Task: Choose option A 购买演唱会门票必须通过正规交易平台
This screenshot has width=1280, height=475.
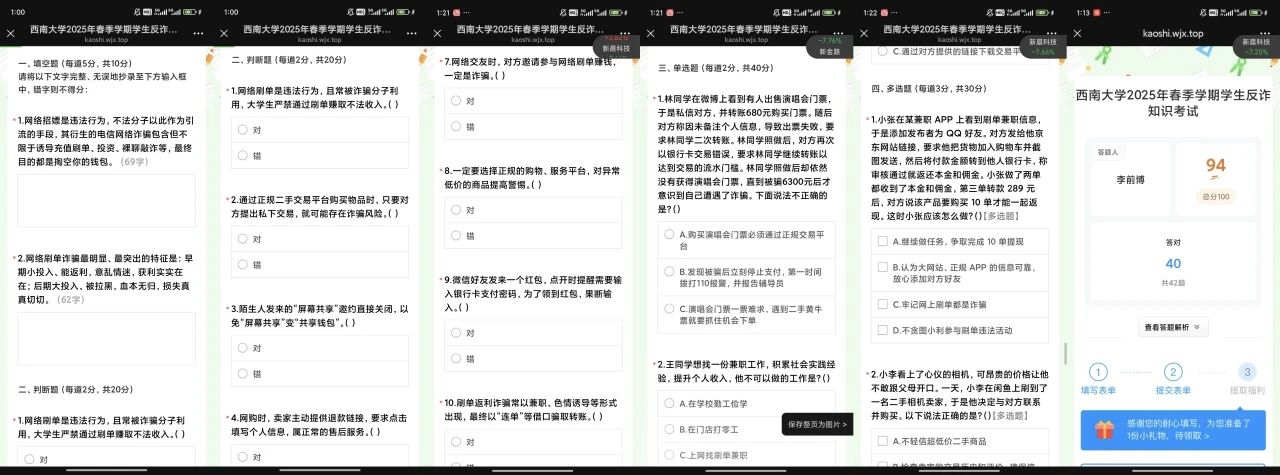Action: (x=669, y=233)
